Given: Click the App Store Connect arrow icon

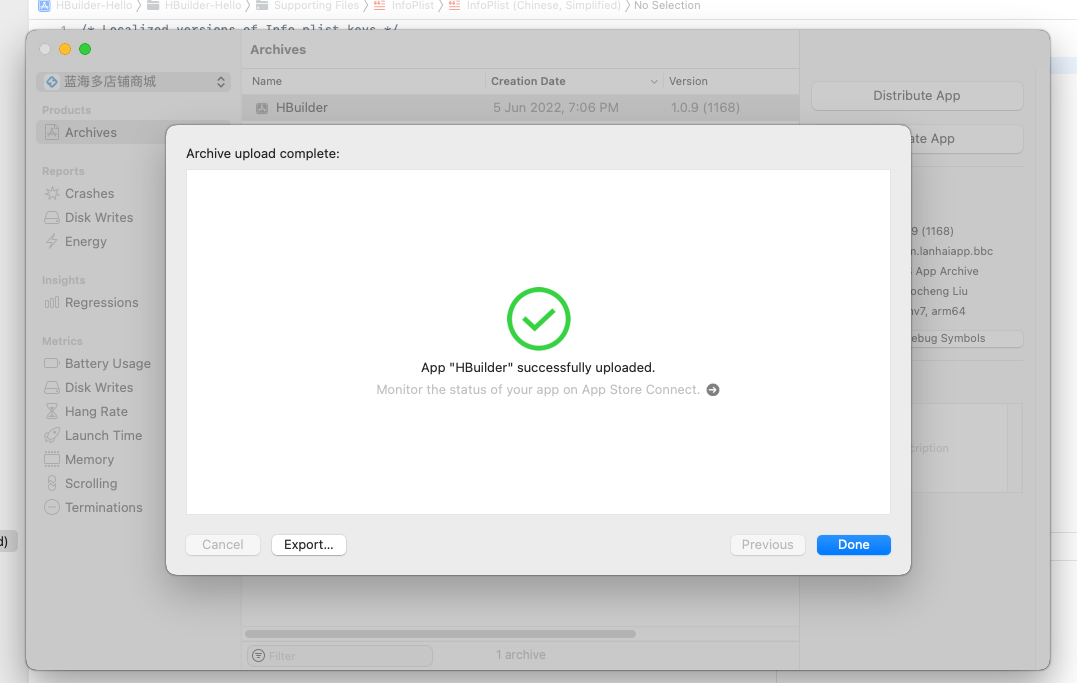Looking at the screenshot, I should (x=713, y=390).
